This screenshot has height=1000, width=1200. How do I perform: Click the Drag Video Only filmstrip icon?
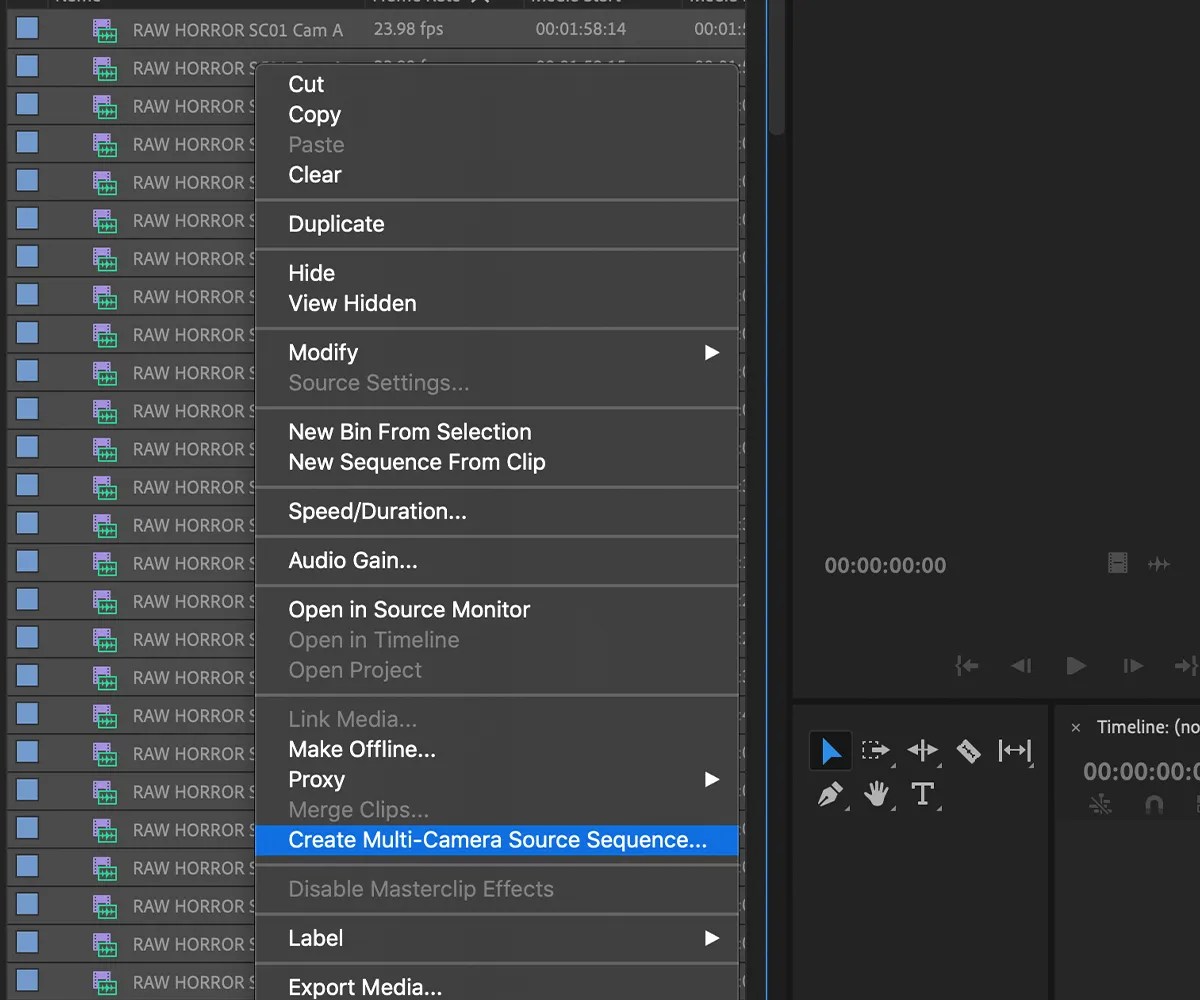[1116, 564]
